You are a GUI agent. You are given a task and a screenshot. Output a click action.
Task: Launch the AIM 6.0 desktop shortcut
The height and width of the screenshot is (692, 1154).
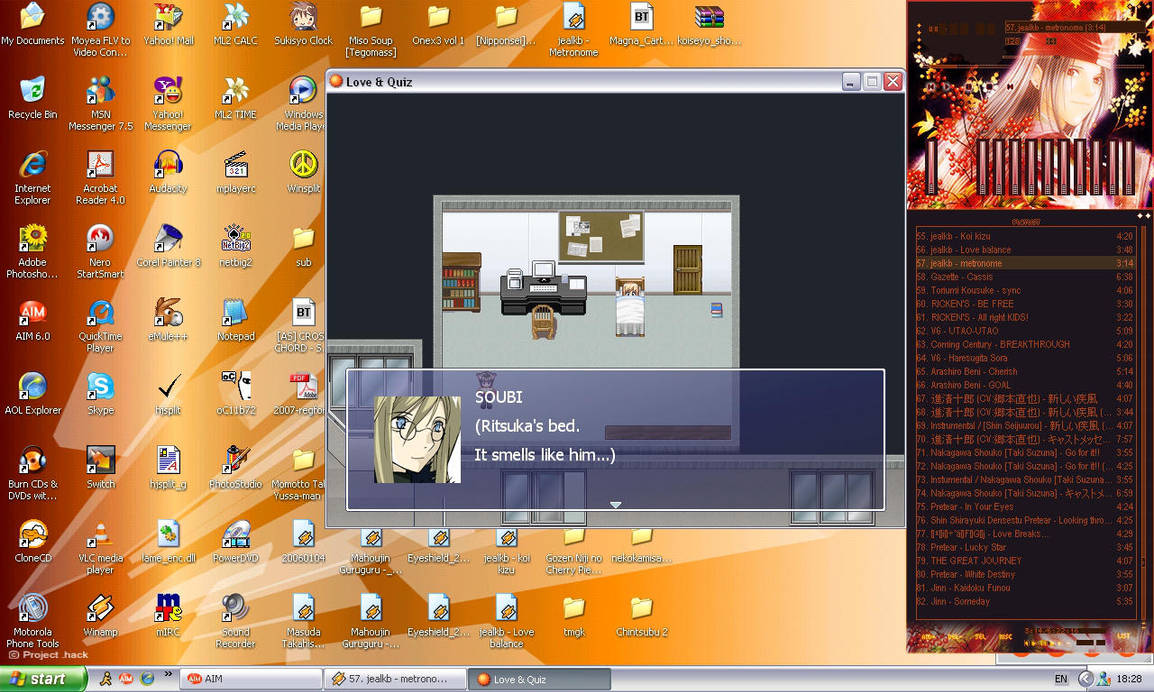click(x=32, y=319)
